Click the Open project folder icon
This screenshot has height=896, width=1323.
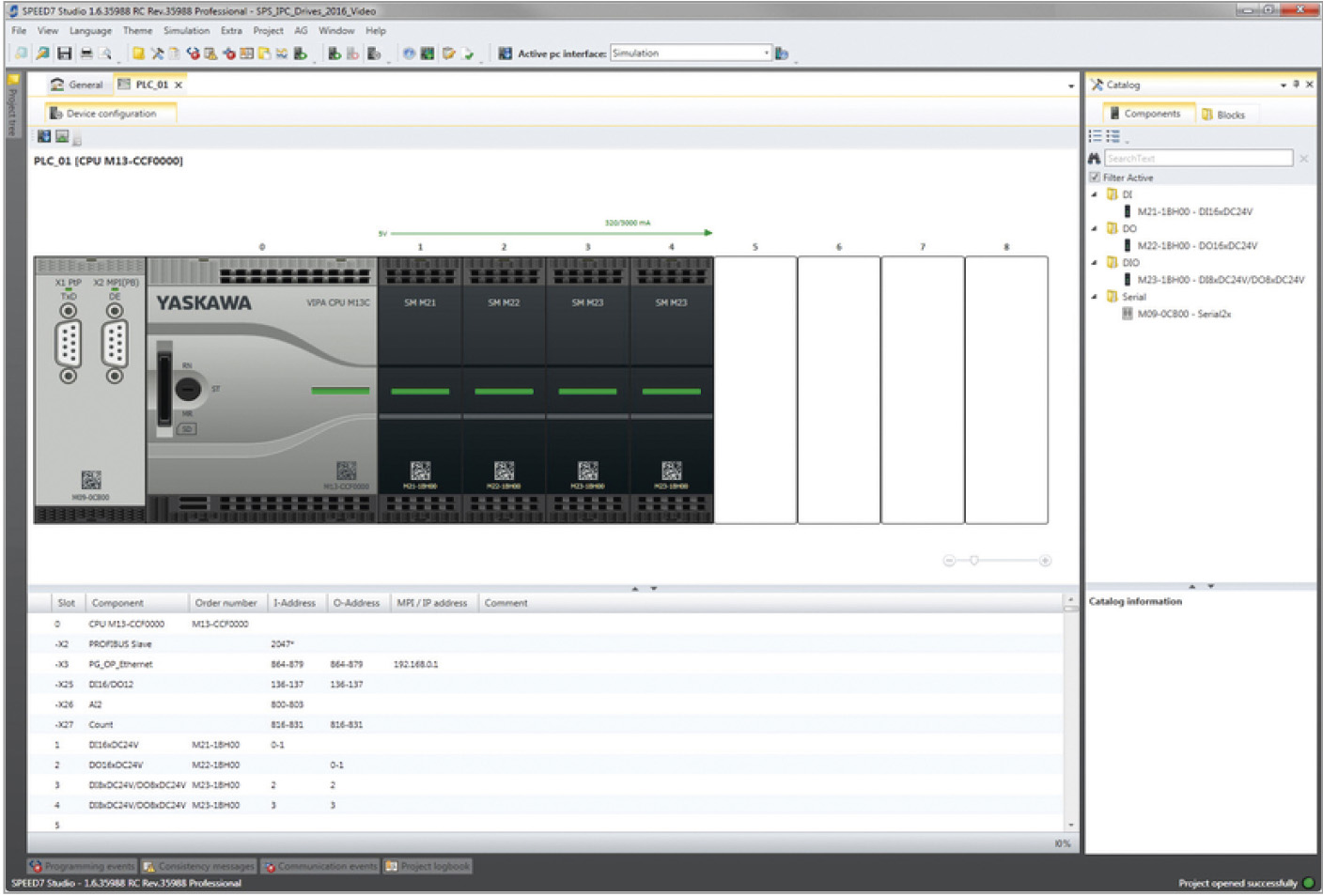coord(42,54)
